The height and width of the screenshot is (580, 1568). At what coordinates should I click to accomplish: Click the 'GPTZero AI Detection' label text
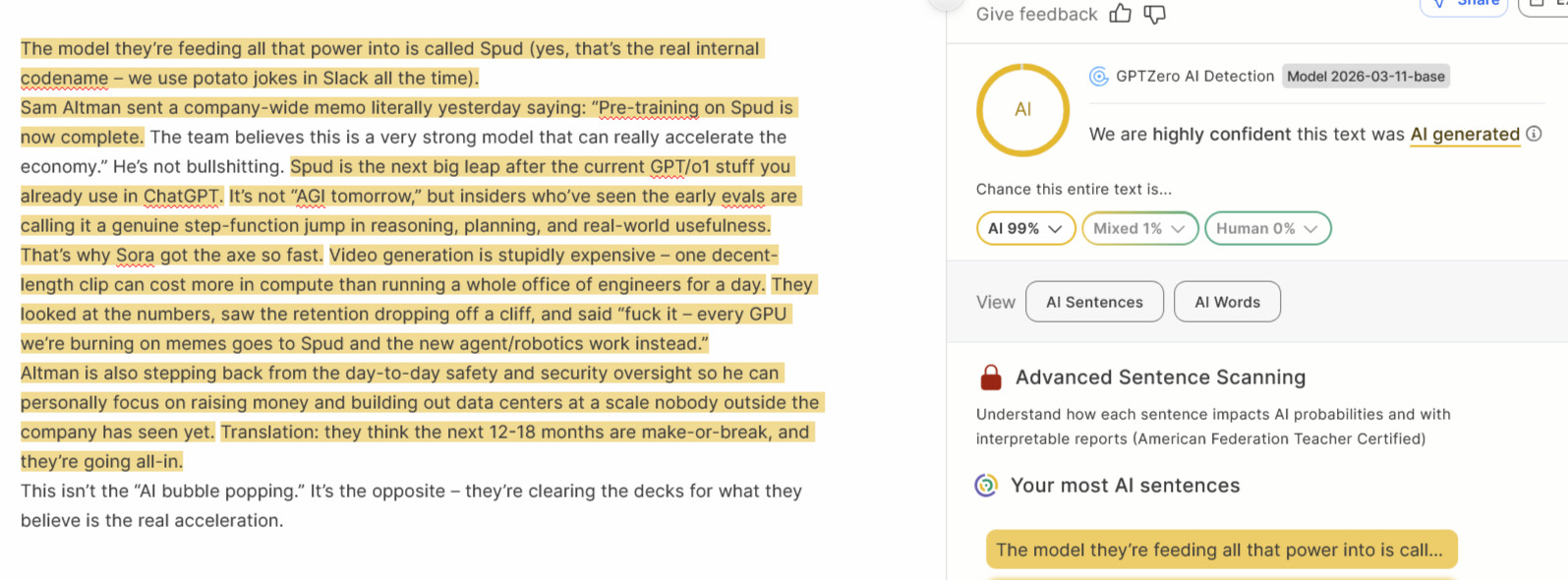1194,77
